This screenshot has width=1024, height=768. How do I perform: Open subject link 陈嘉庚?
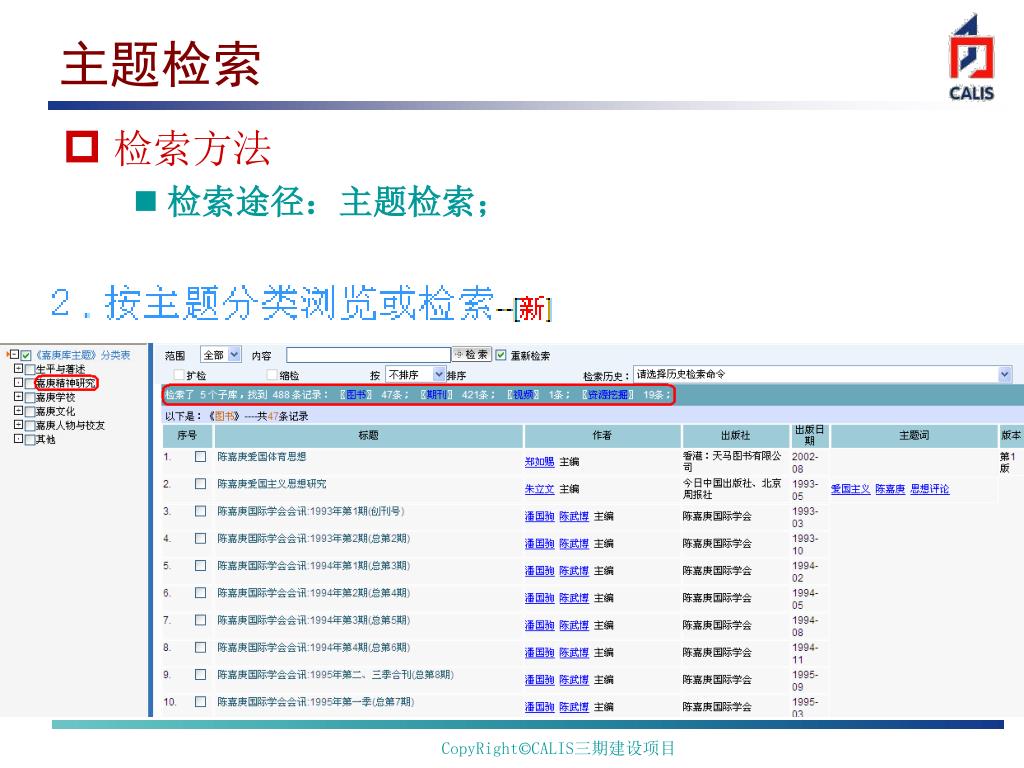pos(890,489)
